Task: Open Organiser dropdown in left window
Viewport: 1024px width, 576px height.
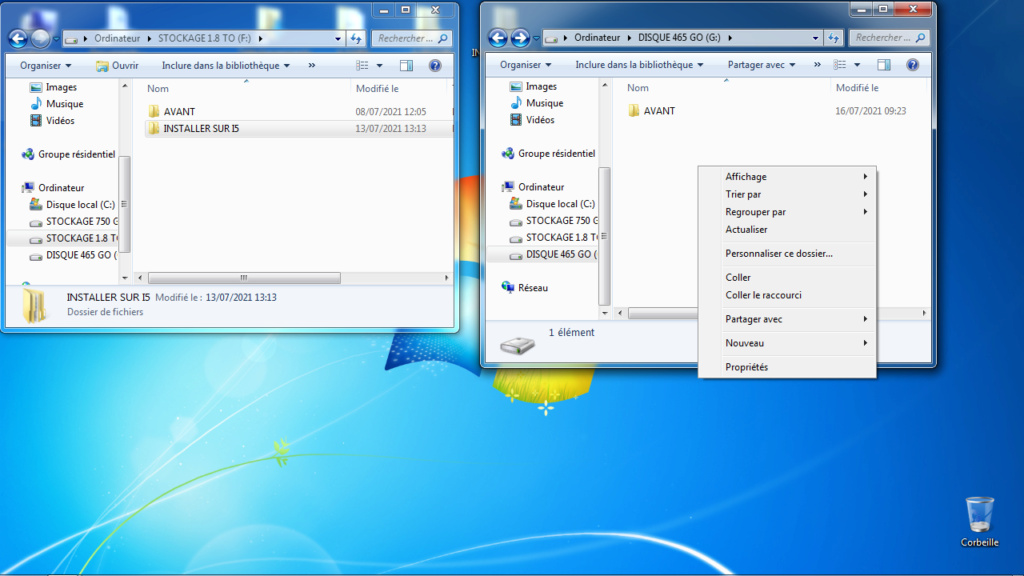Action: (x=45, y=65)
